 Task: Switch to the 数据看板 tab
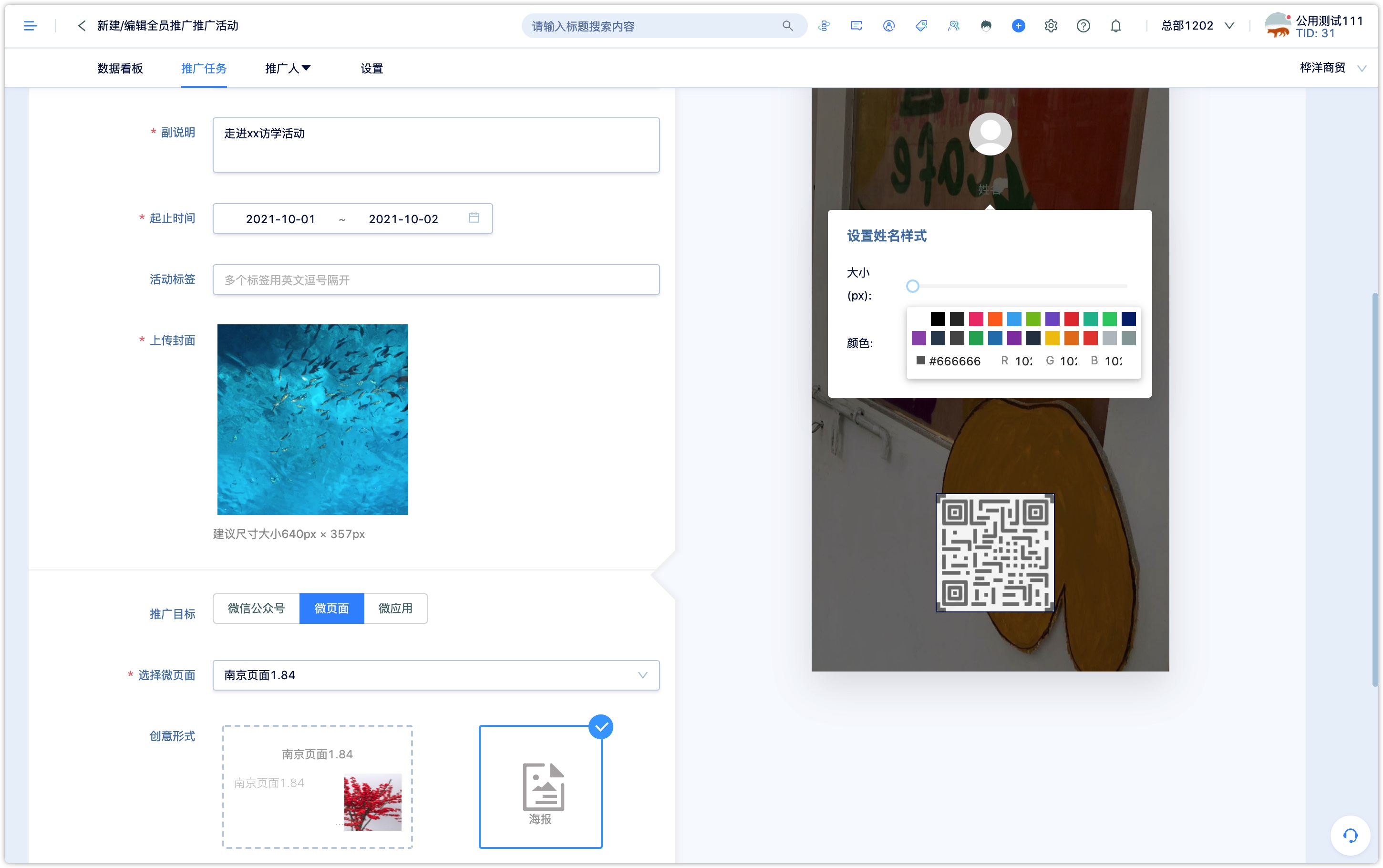(x=120, y=68)
